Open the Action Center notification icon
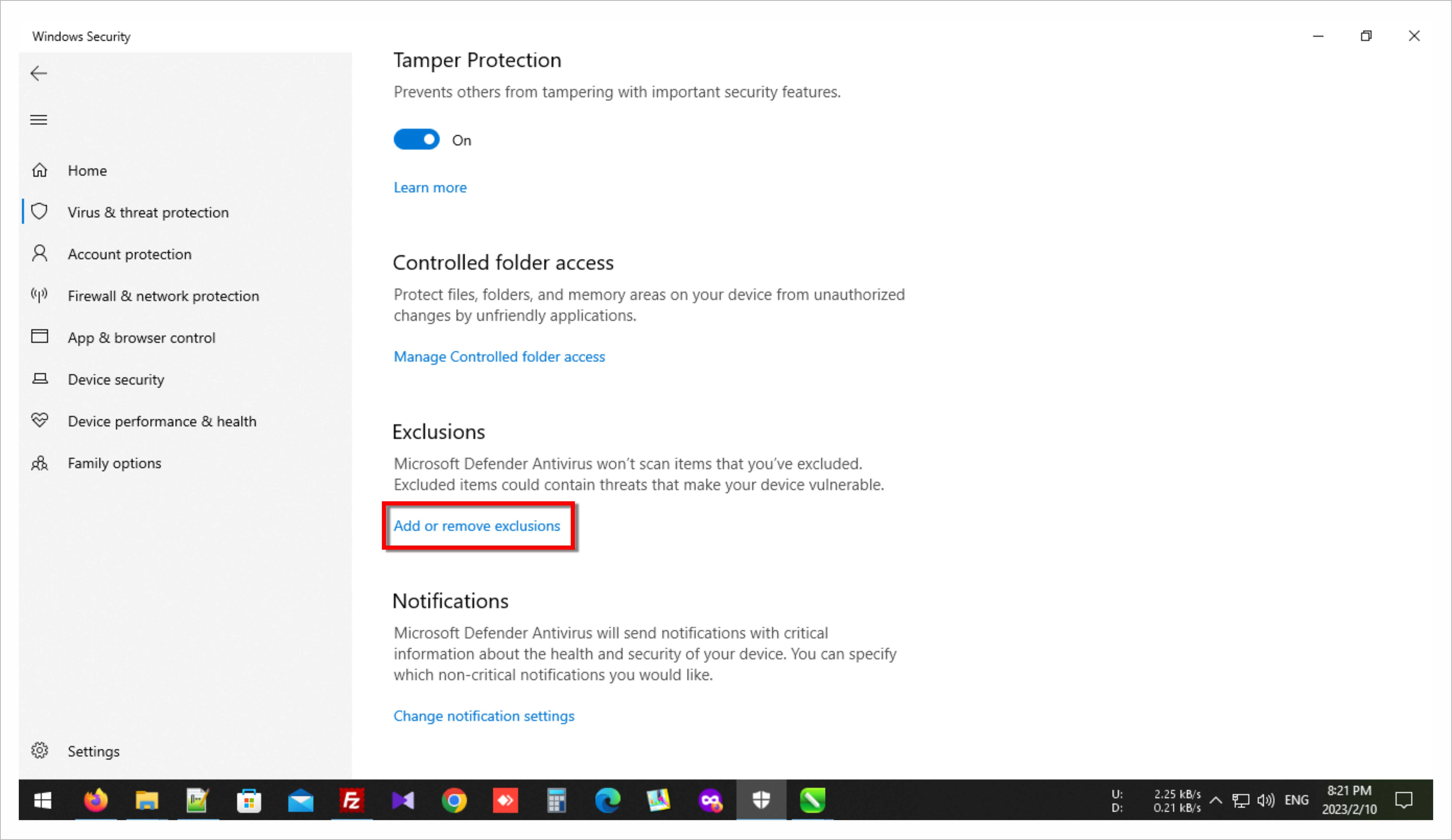The height and width of the screenshot is (840, 1452). (1404, 800)
